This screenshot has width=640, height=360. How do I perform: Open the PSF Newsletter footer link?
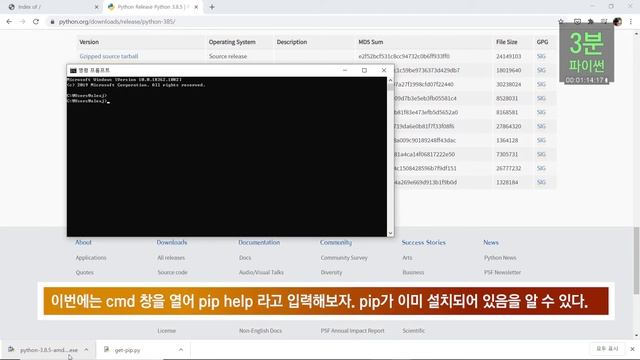pos(502,272)
